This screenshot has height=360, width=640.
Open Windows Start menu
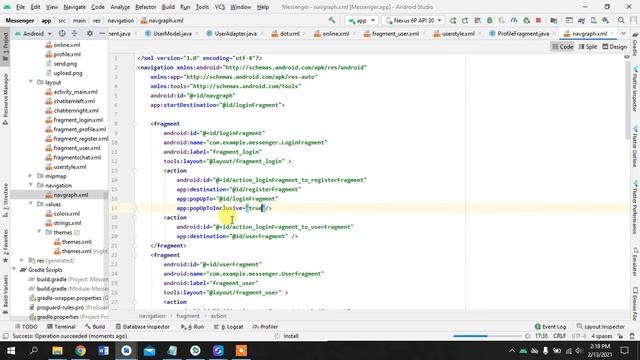11,351
